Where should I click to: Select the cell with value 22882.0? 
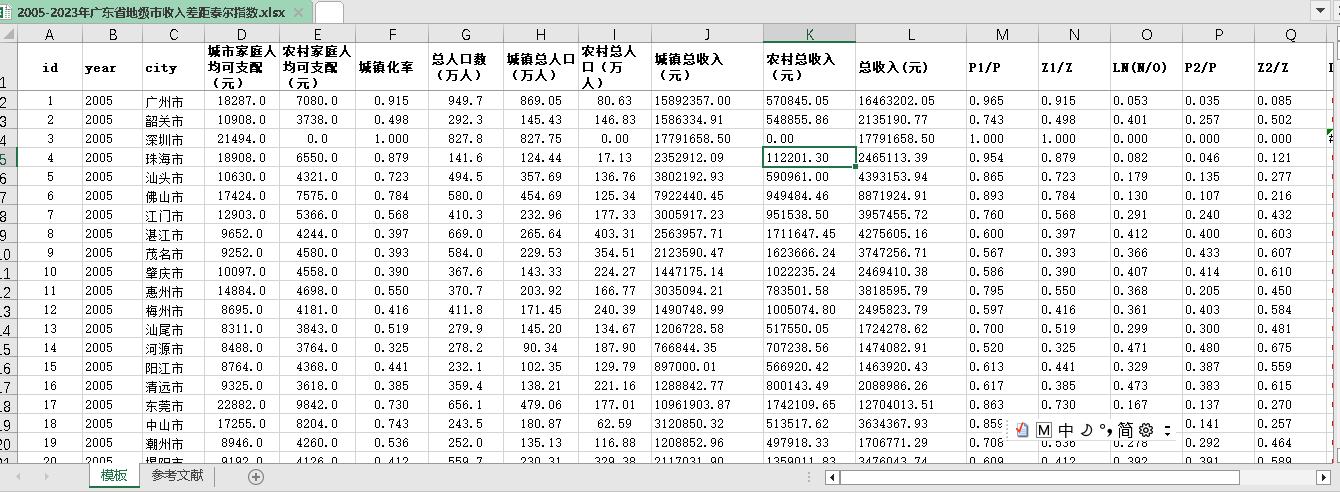coord(242,405)
